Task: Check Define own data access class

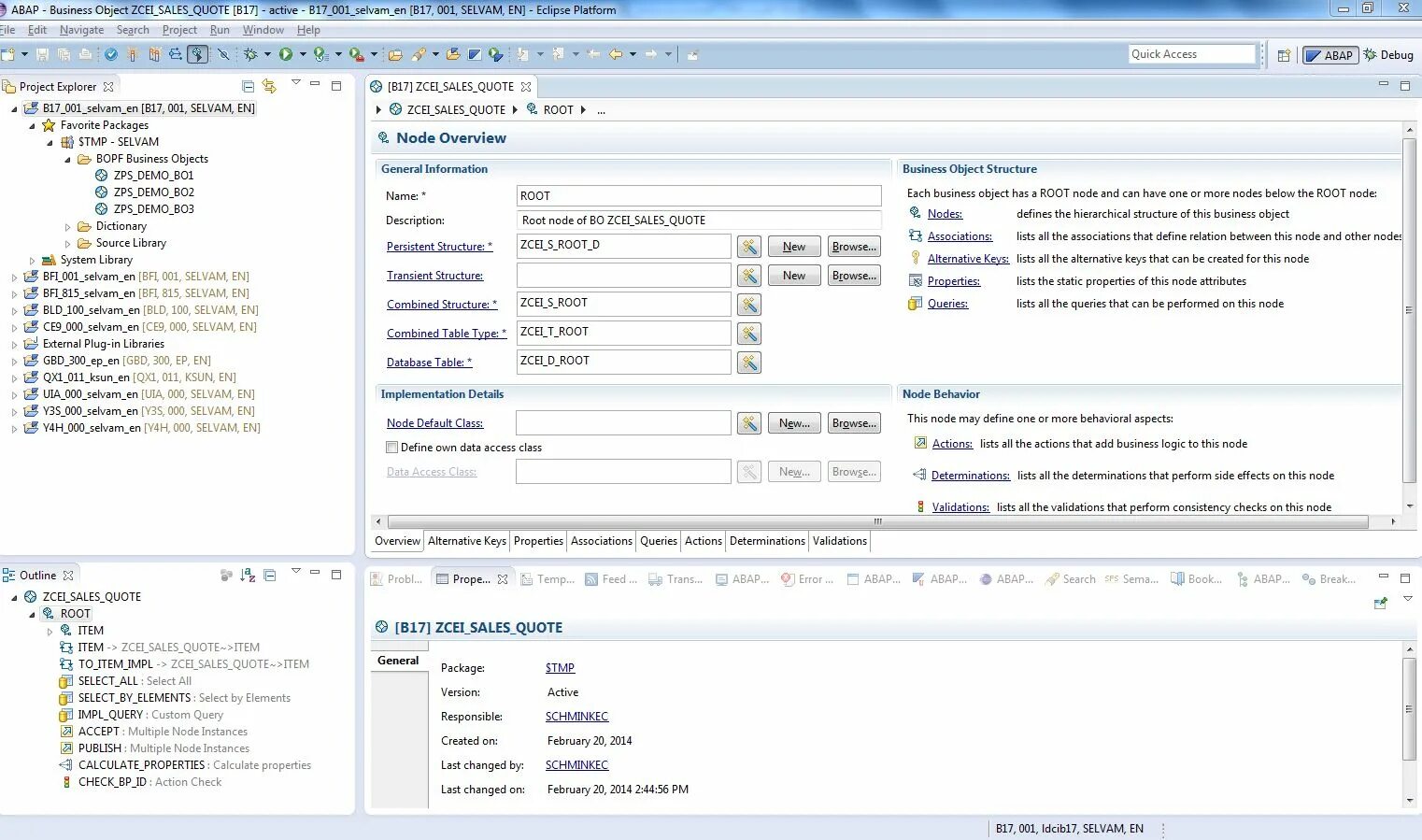Action: click(392, 448)
